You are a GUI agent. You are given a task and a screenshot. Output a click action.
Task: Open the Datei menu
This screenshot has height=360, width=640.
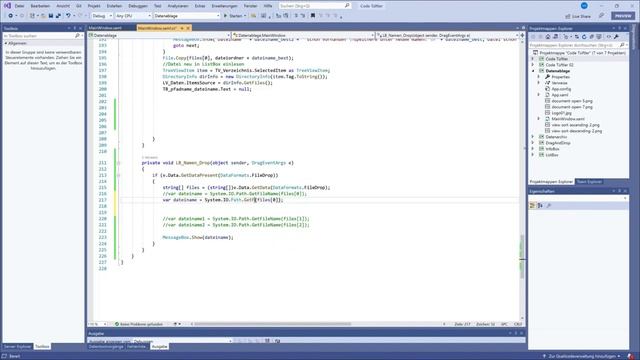pos(19,6)
